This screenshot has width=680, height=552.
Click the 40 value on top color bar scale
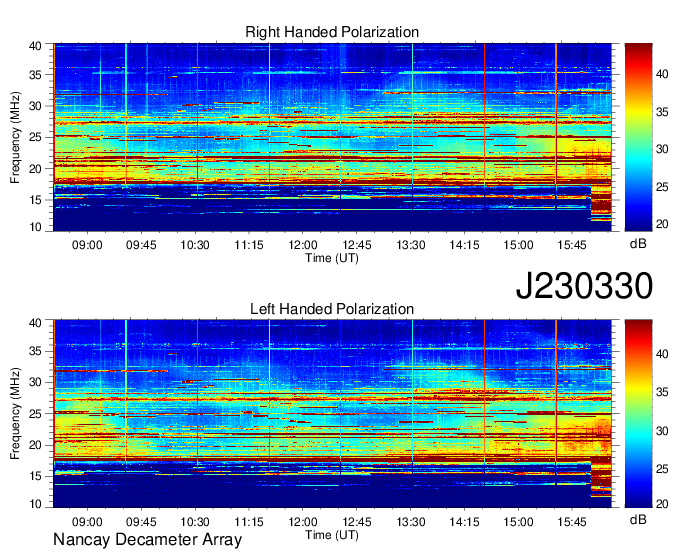662,74
